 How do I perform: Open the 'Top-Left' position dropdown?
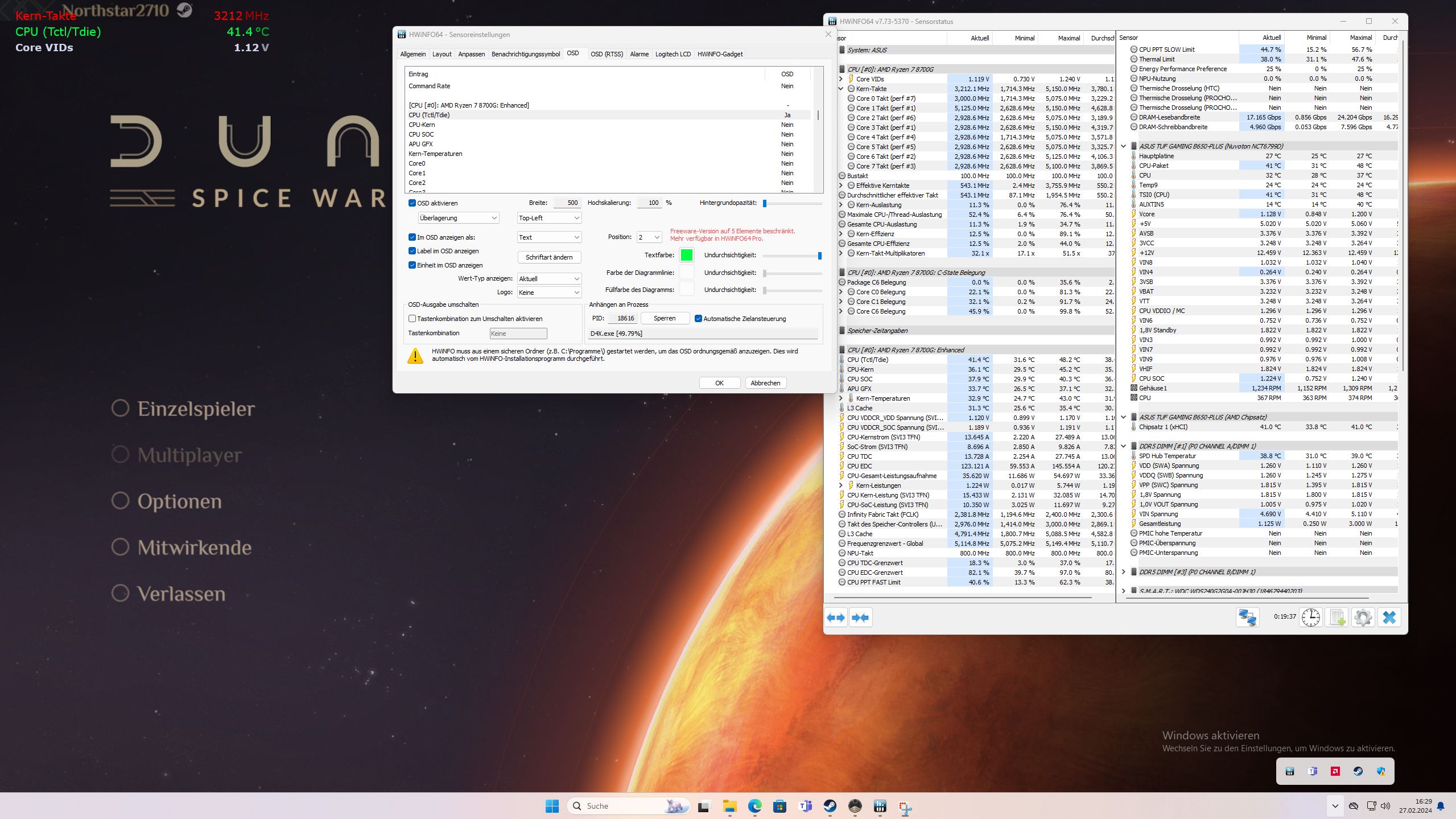pos(549,218)
